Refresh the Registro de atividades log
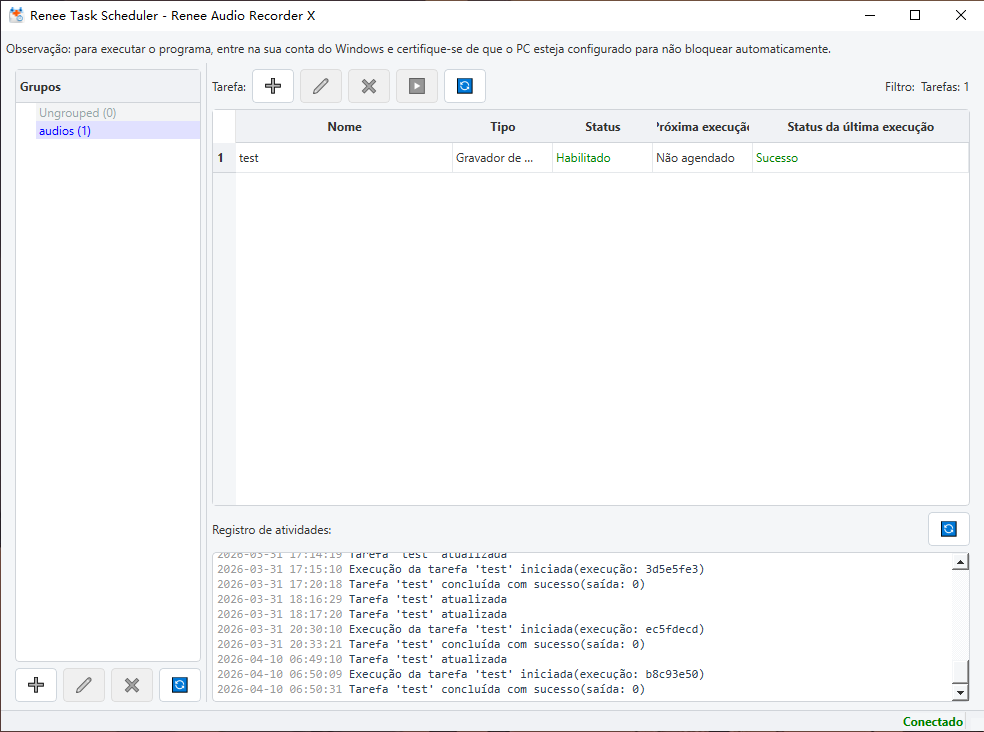The height and width of the screenshot is (732, 984). point(949,529)
